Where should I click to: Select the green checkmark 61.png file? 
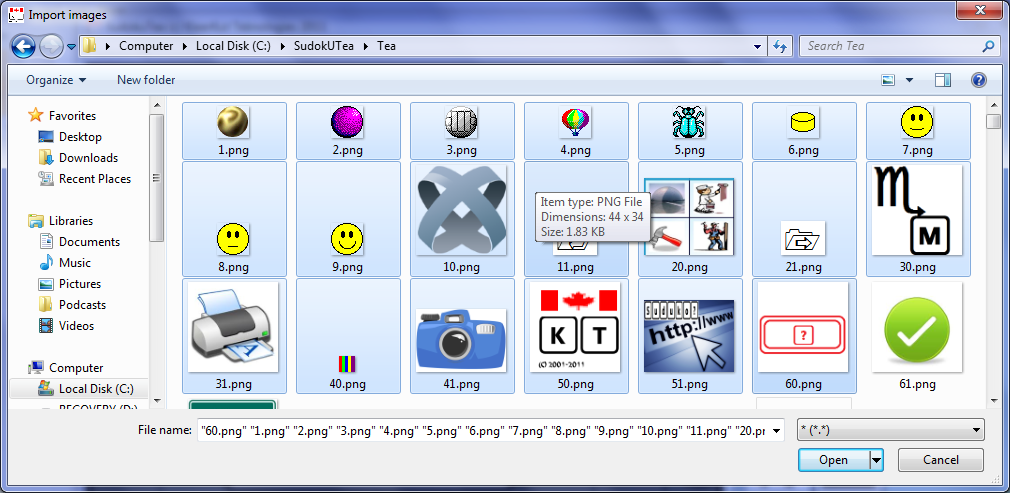pos(917,330)
